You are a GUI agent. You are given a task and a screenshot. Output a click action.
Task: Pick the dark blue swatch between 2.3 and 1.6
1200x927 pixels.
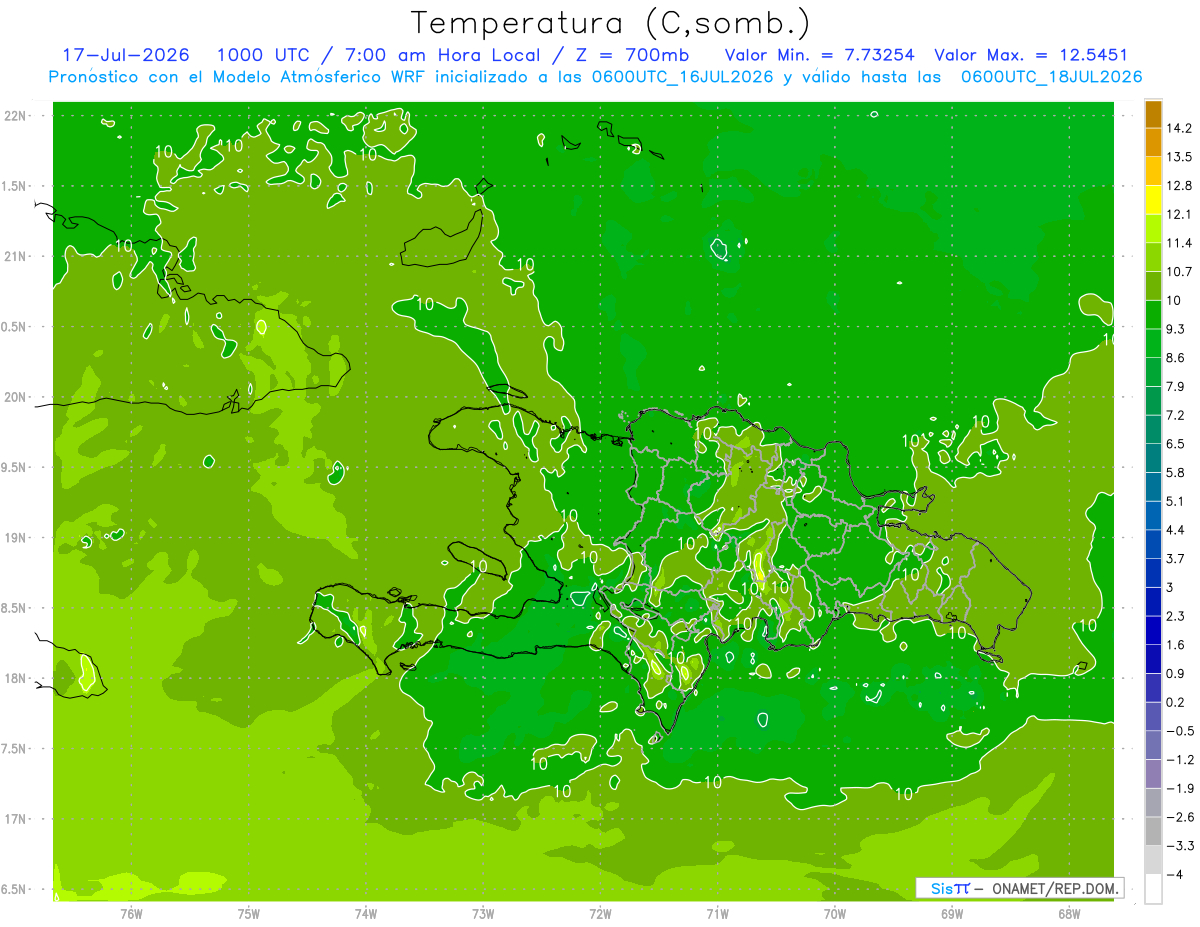pyautogui.click(x=1153, y=630)
